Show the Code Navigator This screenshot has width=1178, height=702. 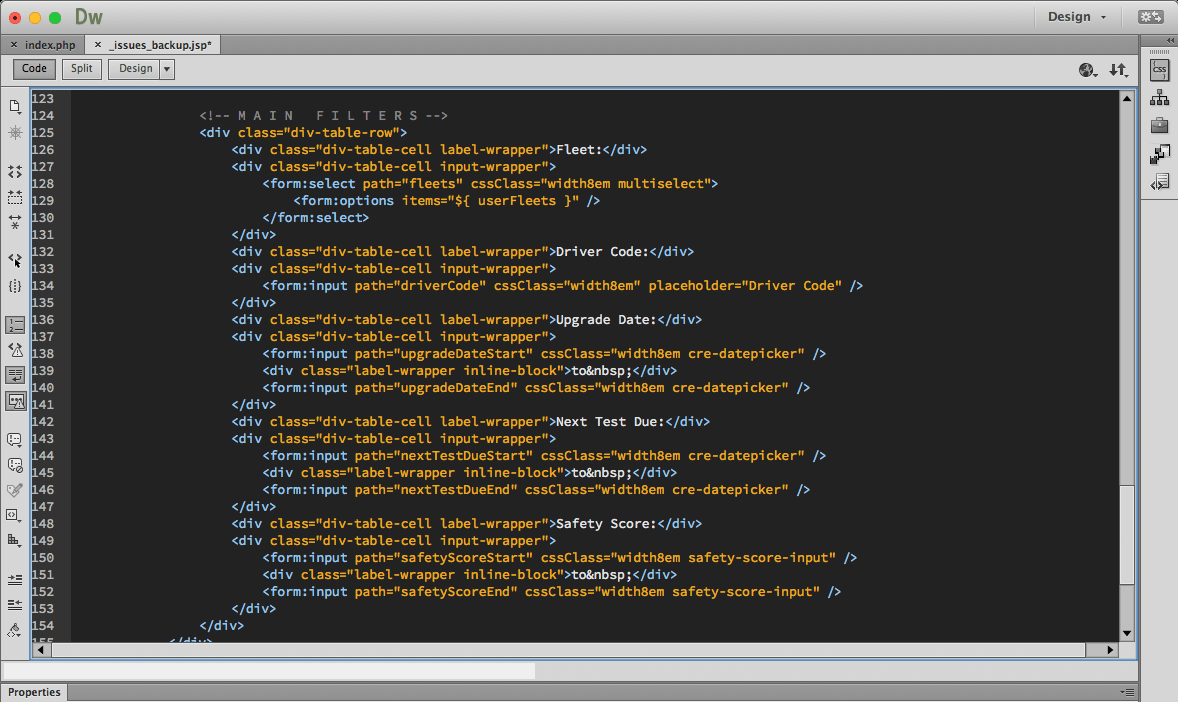tap(15, 133)
